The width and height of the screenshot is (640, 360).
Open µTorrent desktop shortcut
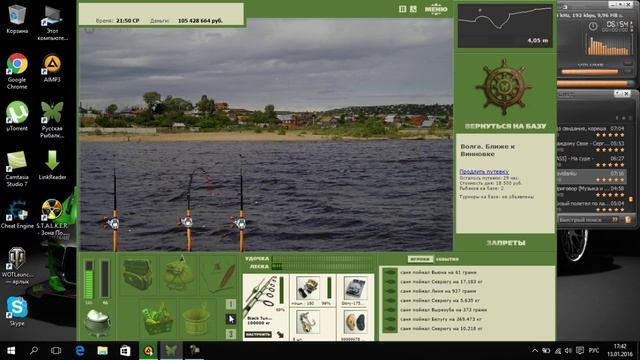(17, 116)
